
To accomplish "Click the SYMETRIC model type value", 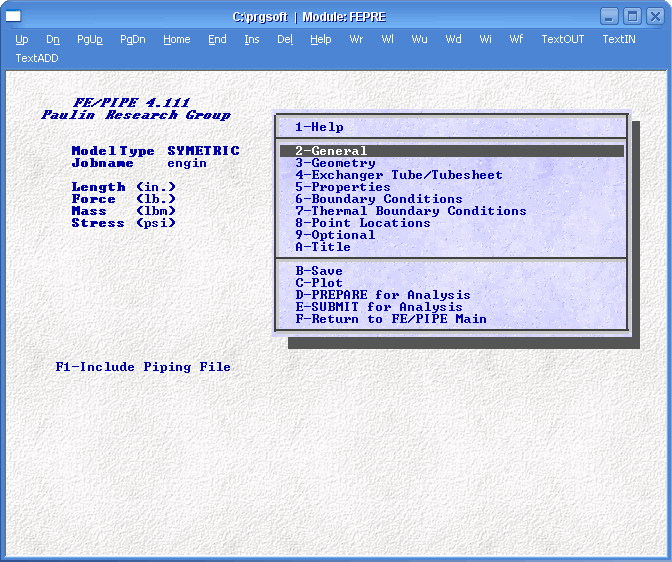I will click(x=203, y=151).
